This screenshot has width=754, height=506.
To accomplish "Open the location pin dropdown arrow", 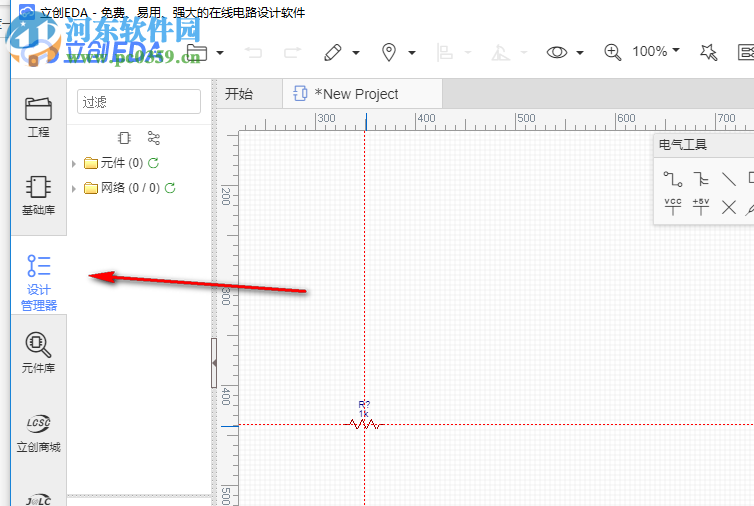I will [412, 52].
